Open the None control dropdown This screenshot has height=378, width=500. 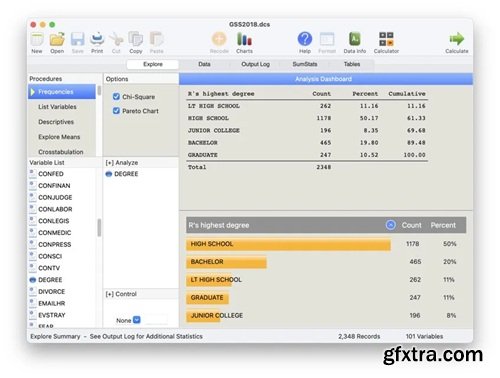[137, 320]
